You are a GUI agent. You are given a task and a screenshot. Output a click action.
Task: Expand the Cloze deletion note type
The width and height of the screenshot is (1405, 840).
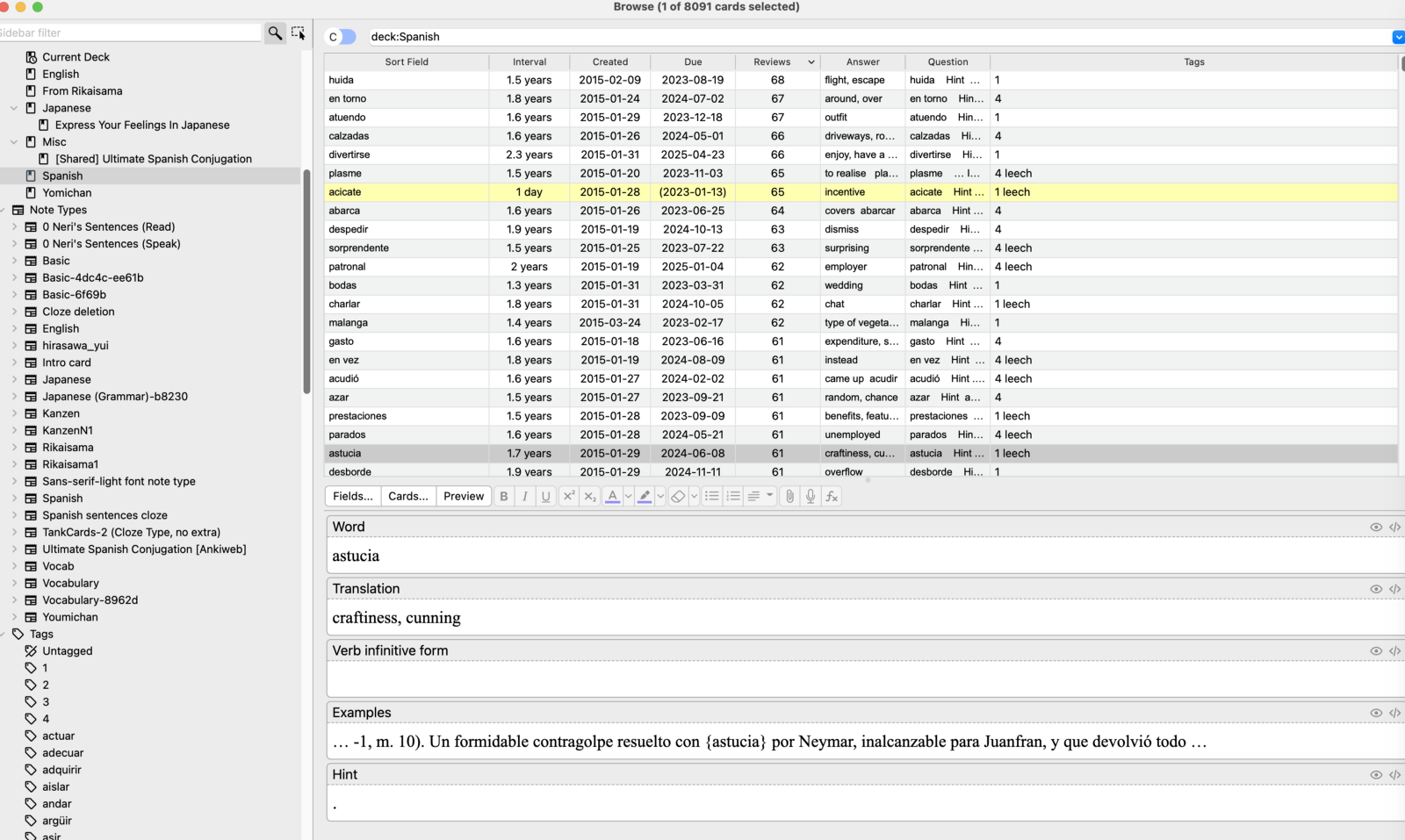14,312
